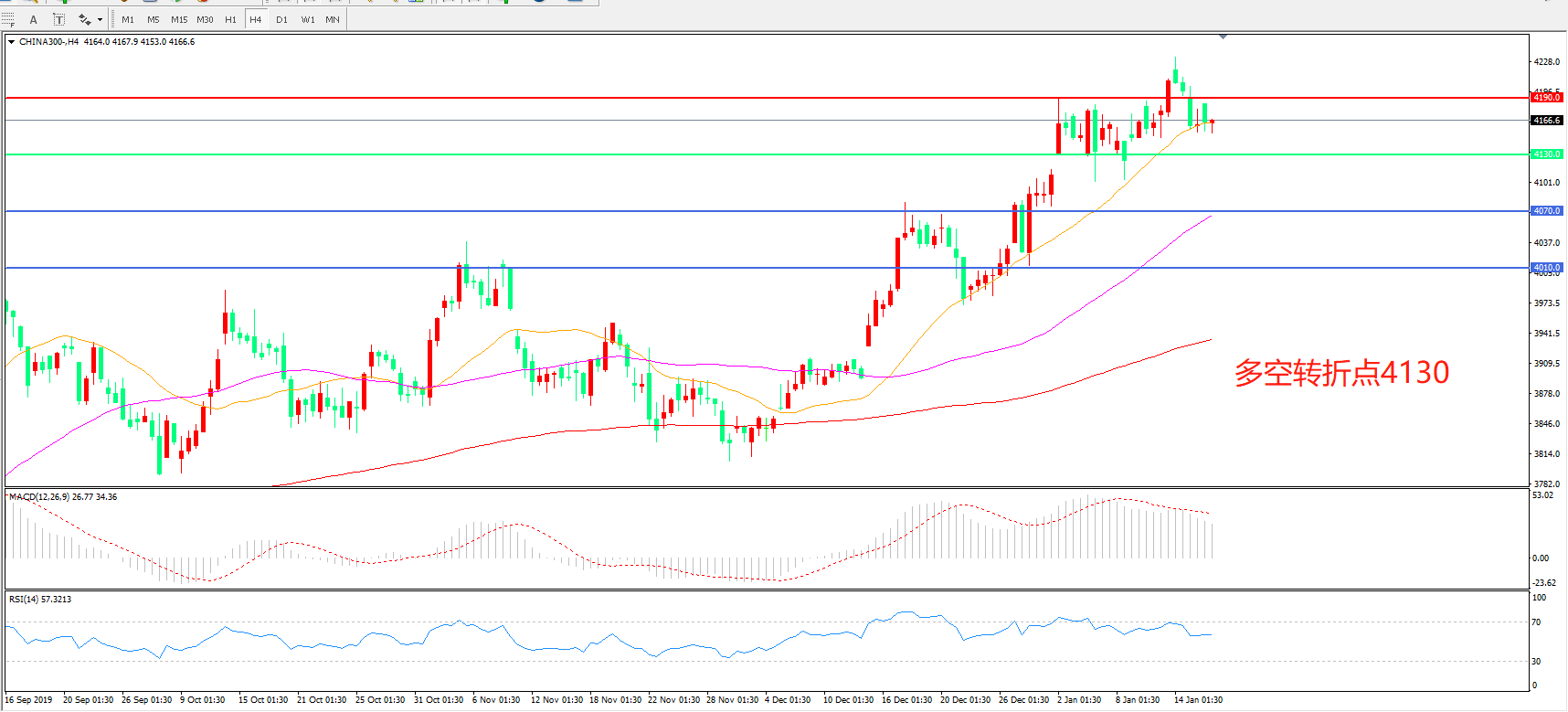Click the arrows/shapes objects icon
The image size is (1568, 712).
[x=84, y=19]
